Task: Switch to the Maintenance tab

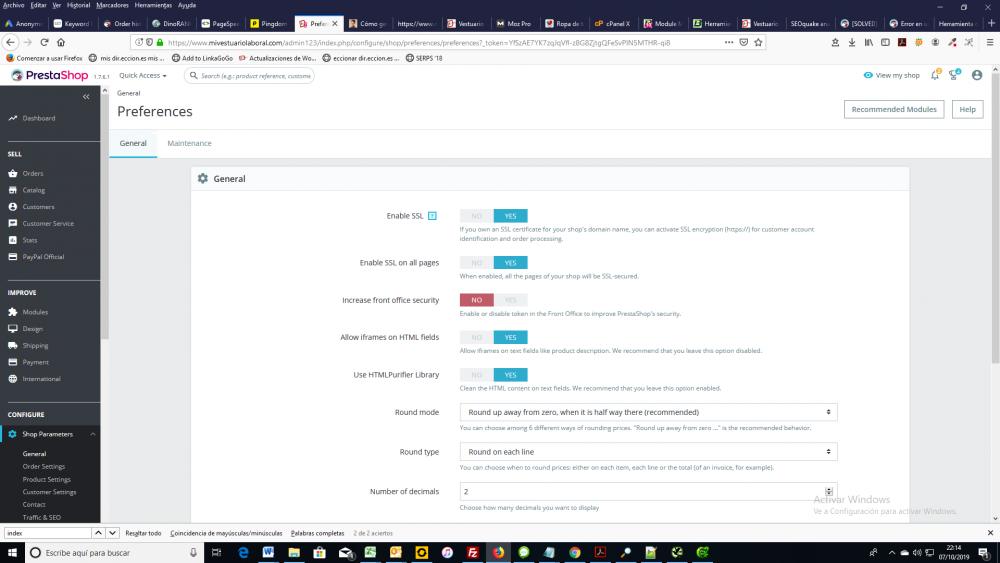Action: pyautogui.click(x=189, y=143)
